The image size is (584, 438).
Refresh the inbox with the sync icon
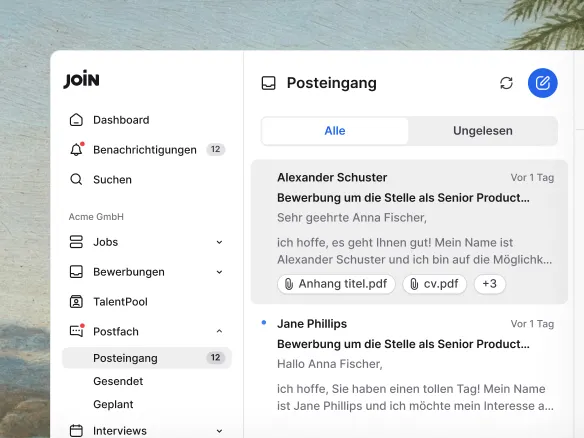[x=506, y=83]
